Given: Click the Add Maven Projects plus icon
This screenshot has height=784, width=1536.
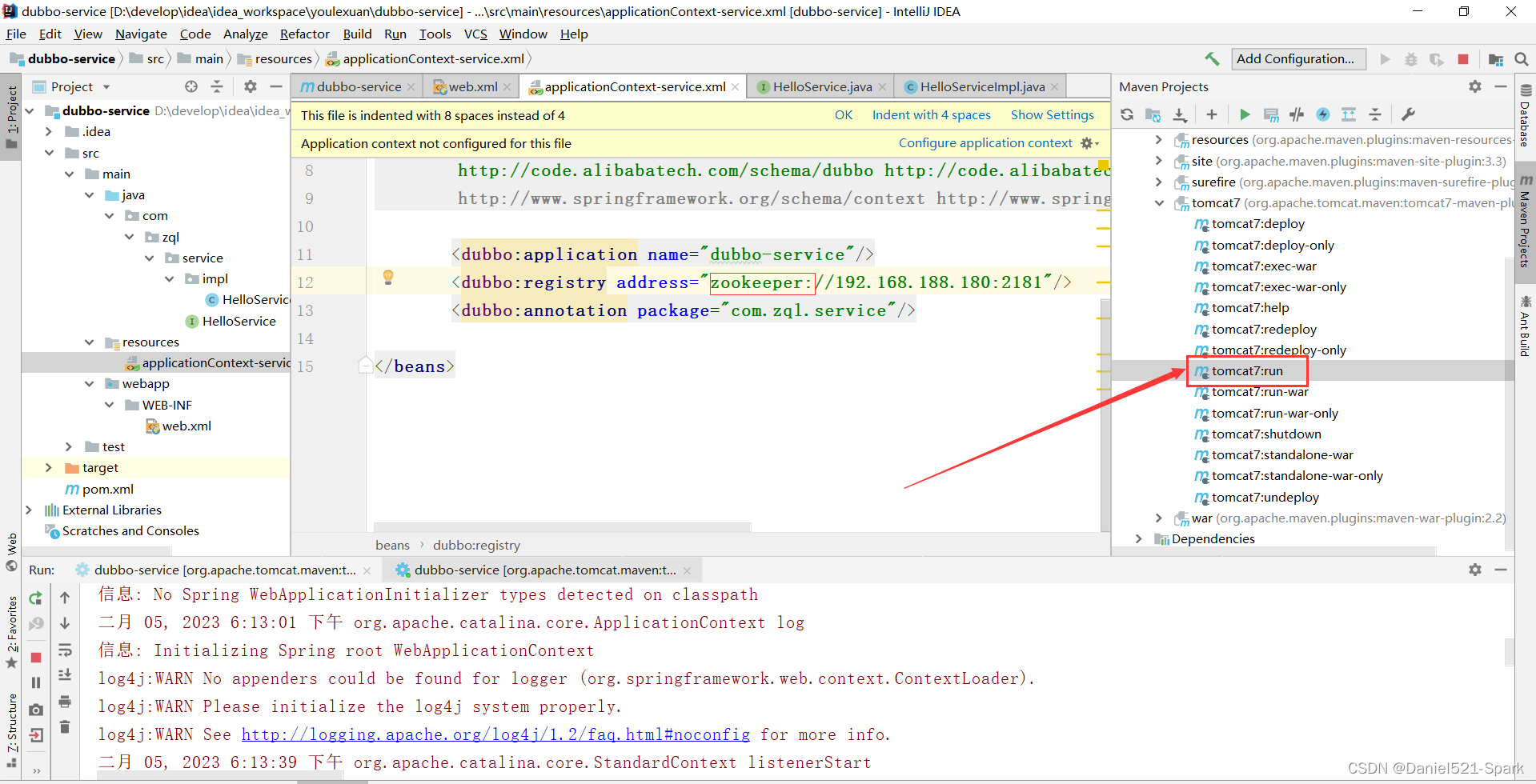Looking at the screenshot, I should coord(1212,114).
